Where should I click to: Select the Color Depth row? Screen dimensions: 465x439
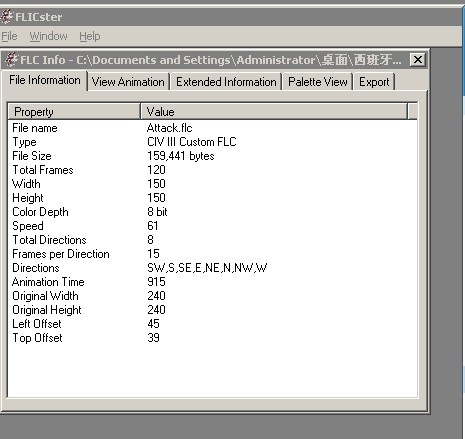[212, 212]
